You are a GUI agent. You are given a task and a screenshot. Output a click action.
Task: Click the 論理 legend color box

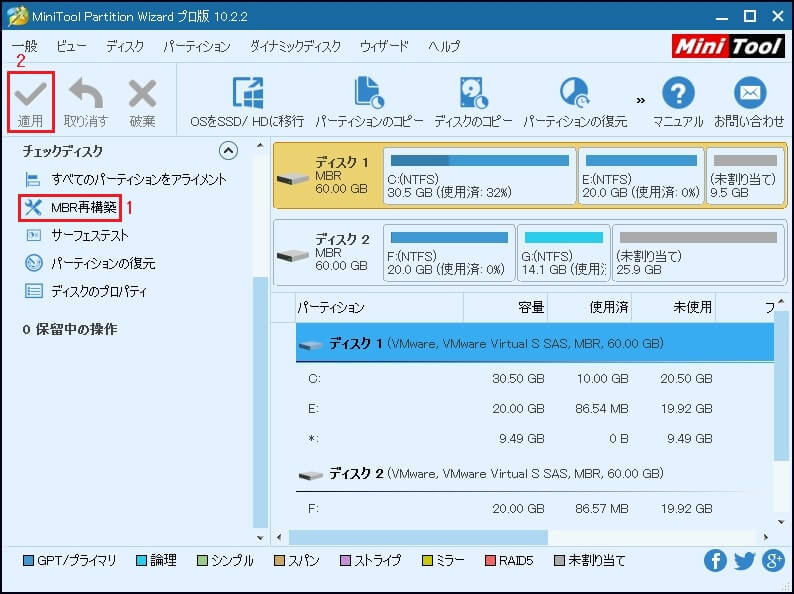point(141,561)
